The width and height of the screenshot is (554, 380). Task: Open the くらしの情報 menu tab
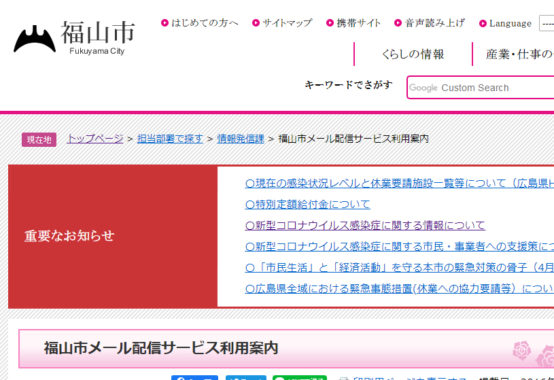point(413,54)
